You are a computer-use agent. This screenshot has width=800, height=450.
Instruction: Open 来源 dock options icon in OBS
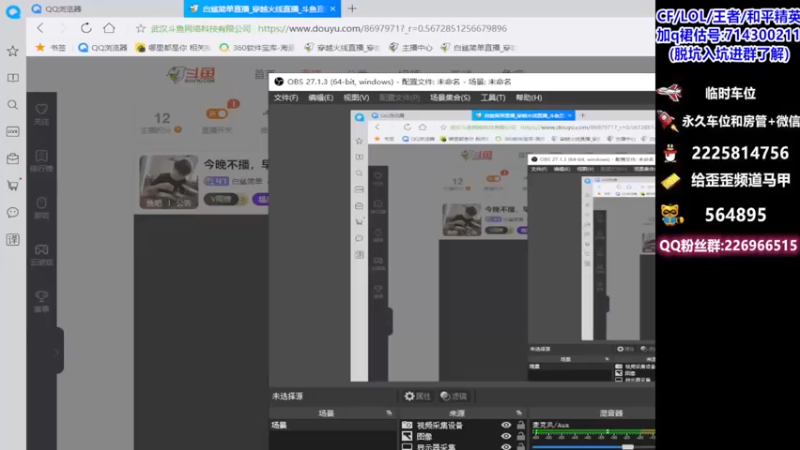click(519, 413)
